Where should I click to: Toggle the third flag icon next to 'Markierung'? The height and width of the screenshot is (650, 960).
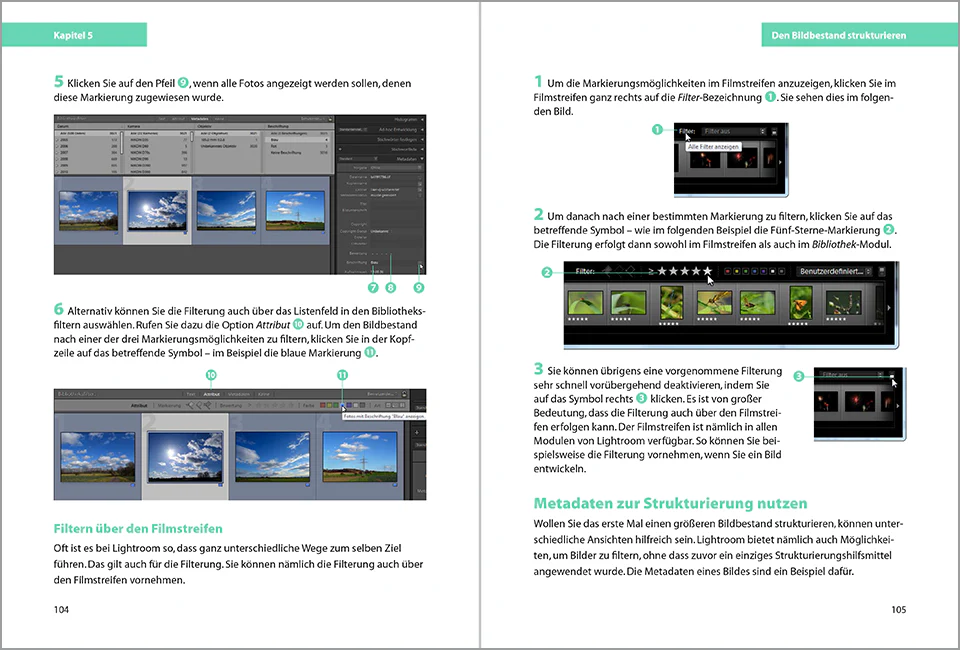pyautogui.click(x=208, y=405)
